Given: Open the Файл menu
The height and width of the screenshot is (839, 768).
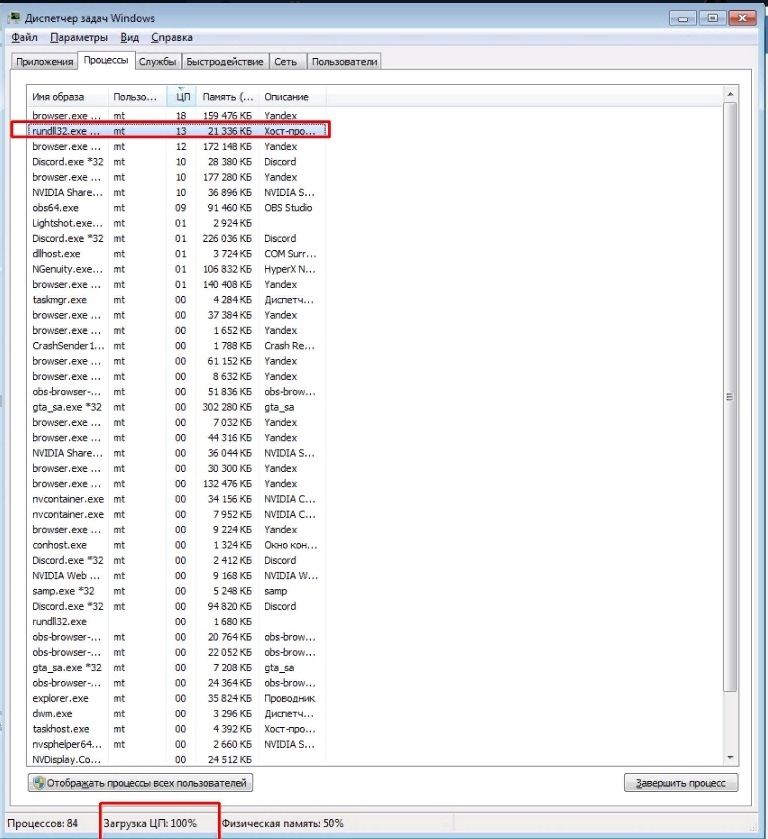Looking at the screenshot, I should click(x=25, y=37).
